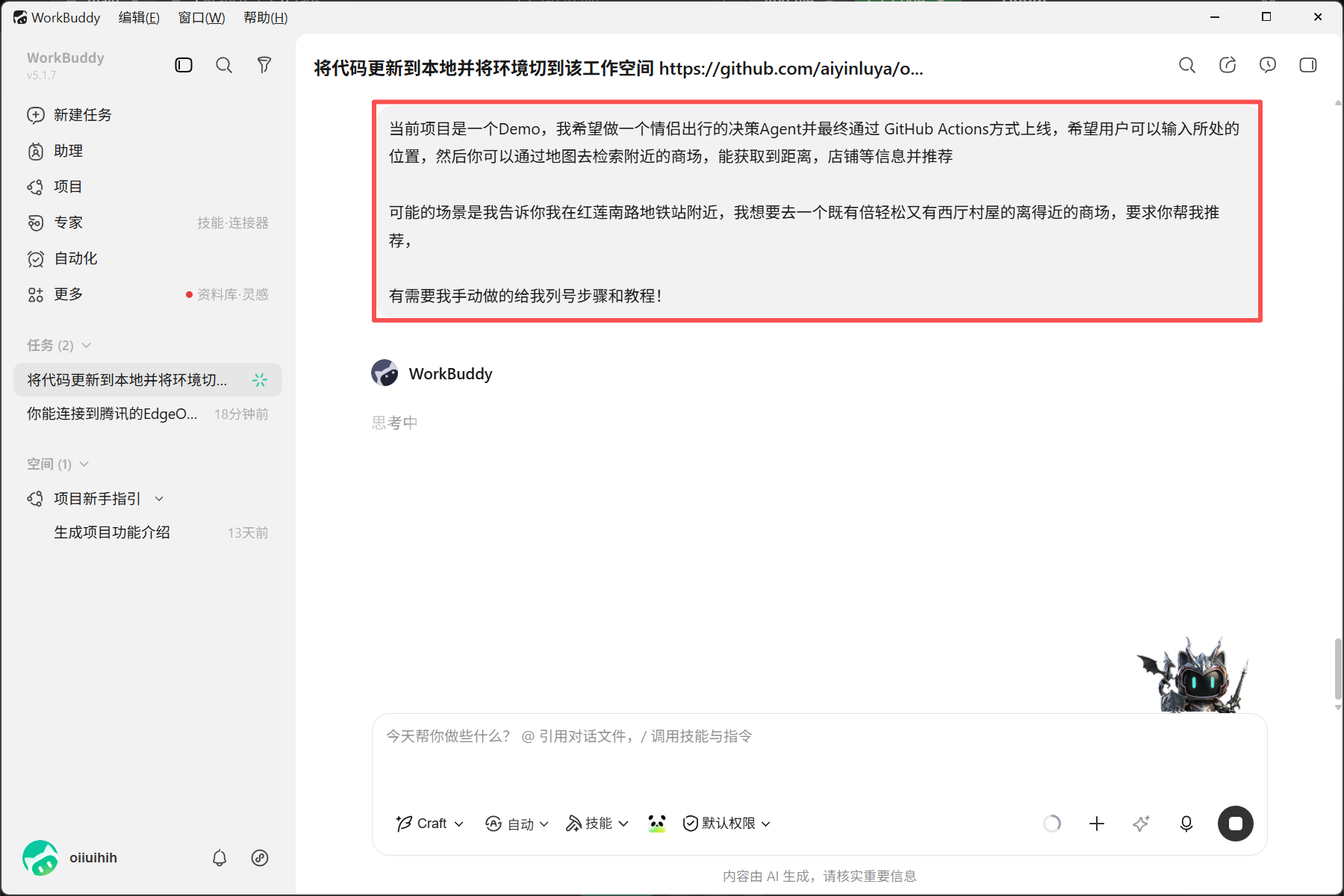Expand the 项目新手指引 chevron

pyautogui.click(x=159, y=499)
